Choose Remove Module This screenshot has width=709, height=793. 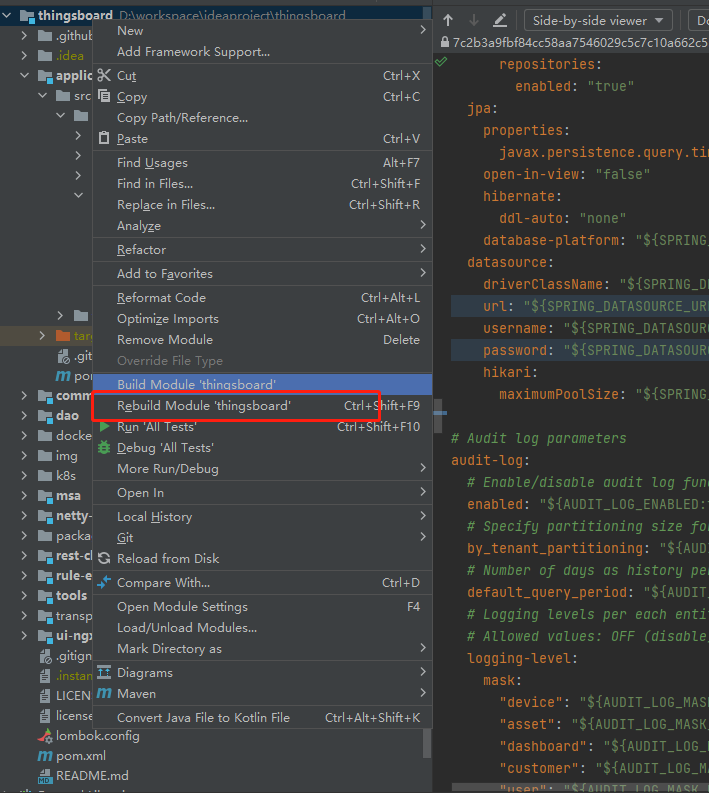262,339
